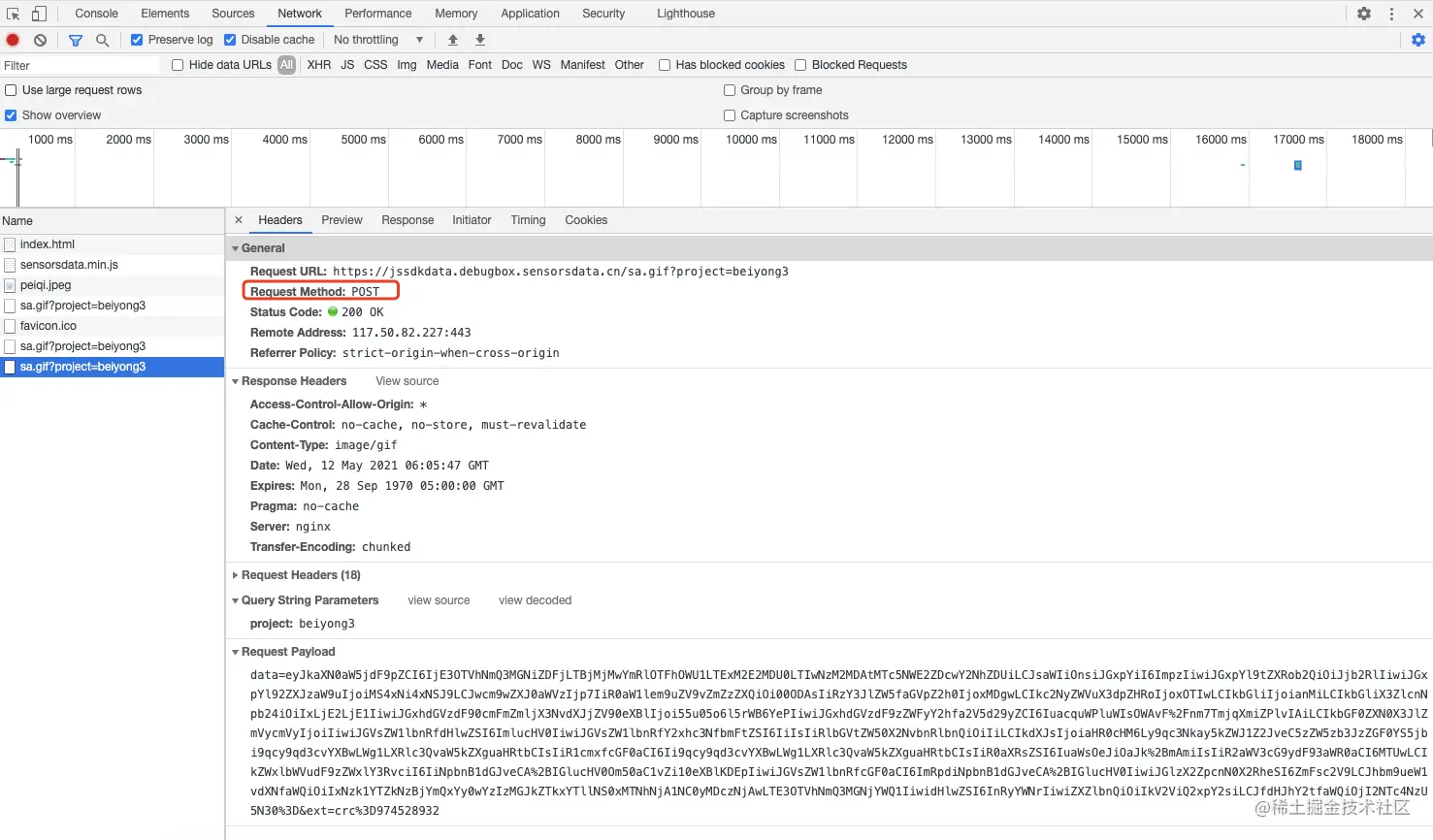Switch to the Elements panel
Image resolution: width=1433 pixels, height=840 pixels.
coord(165,14)
